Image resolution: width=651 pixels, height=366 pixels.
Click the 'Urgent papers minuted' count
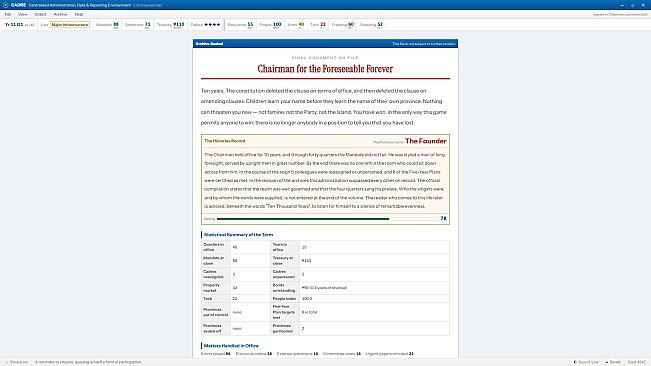pyautogui.click(x=389, y=354)
